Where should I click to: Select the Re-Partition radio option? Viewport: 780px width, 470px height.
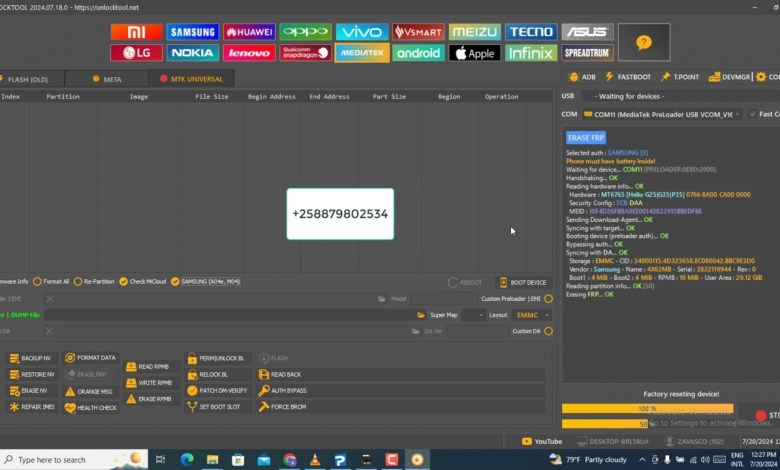(94, 282)
